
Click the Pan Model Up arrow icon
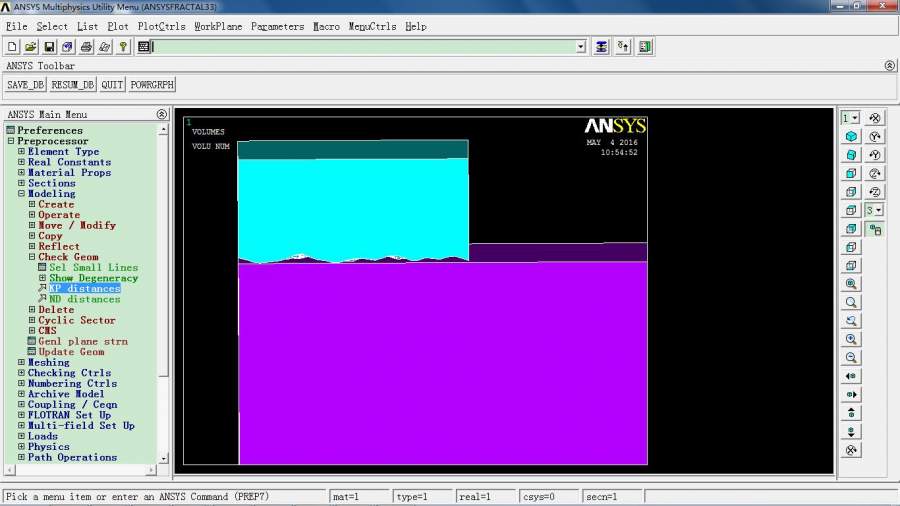pyautogui.click(x=851, y=413)
